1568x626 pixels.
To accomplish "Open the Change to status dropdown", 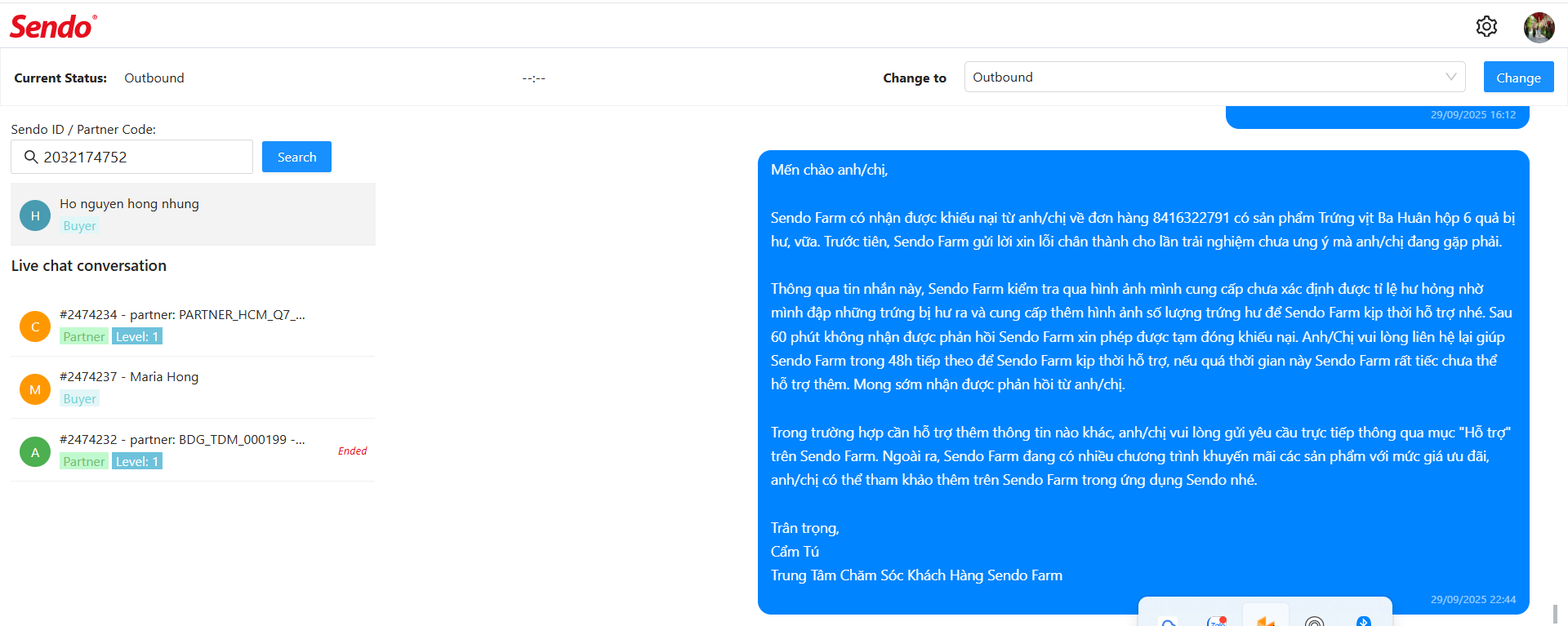I will coord(1214,77).
